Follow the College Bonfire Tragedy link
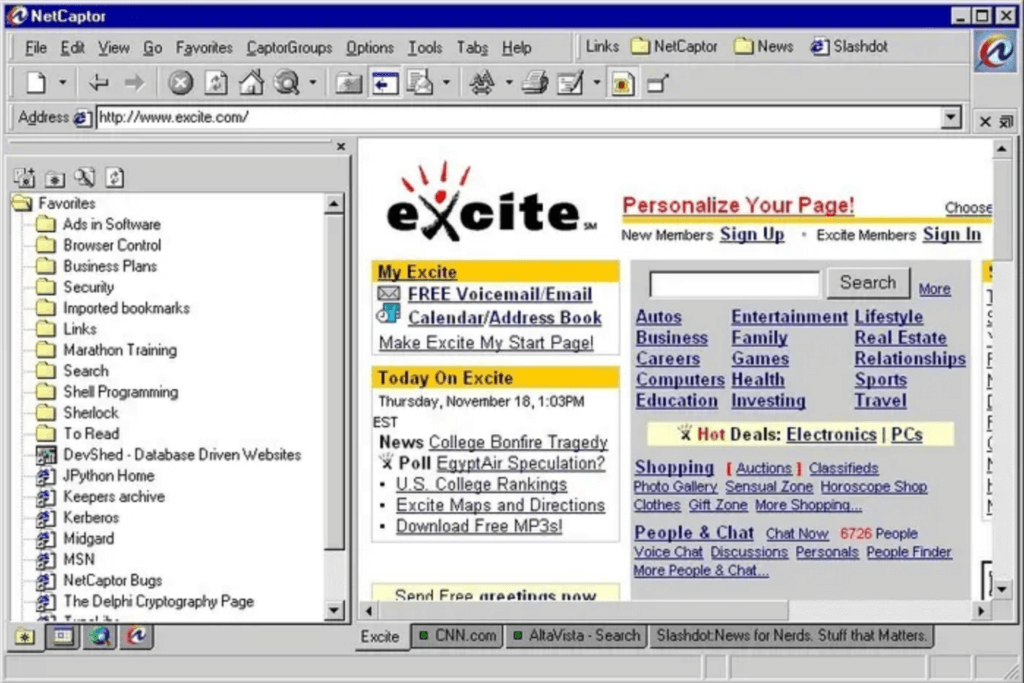The width and height of the screenshot is (1024, 683). click(518, 442)
